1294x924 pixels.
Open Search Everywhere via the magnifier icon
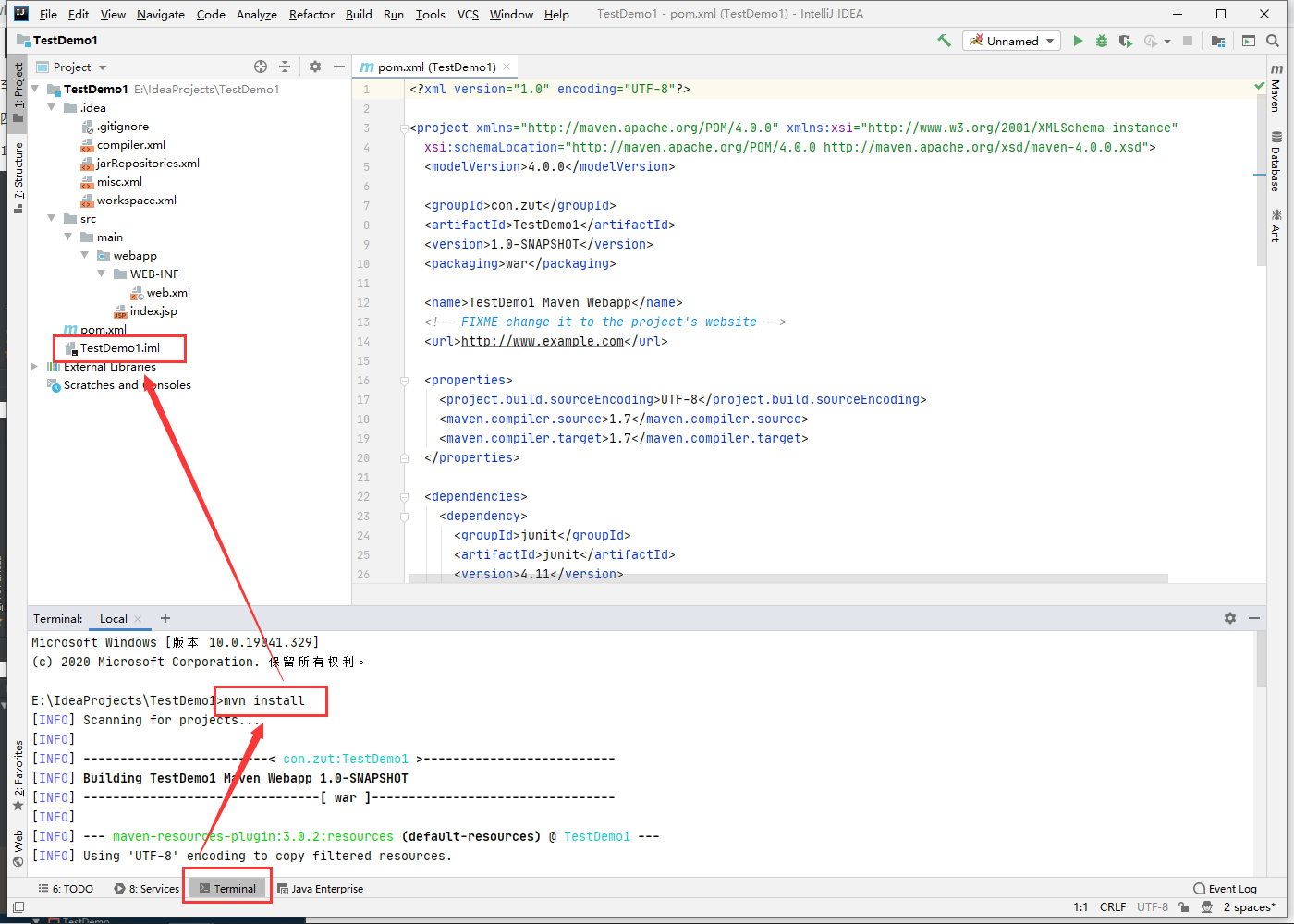click(x=1272, y=41)
